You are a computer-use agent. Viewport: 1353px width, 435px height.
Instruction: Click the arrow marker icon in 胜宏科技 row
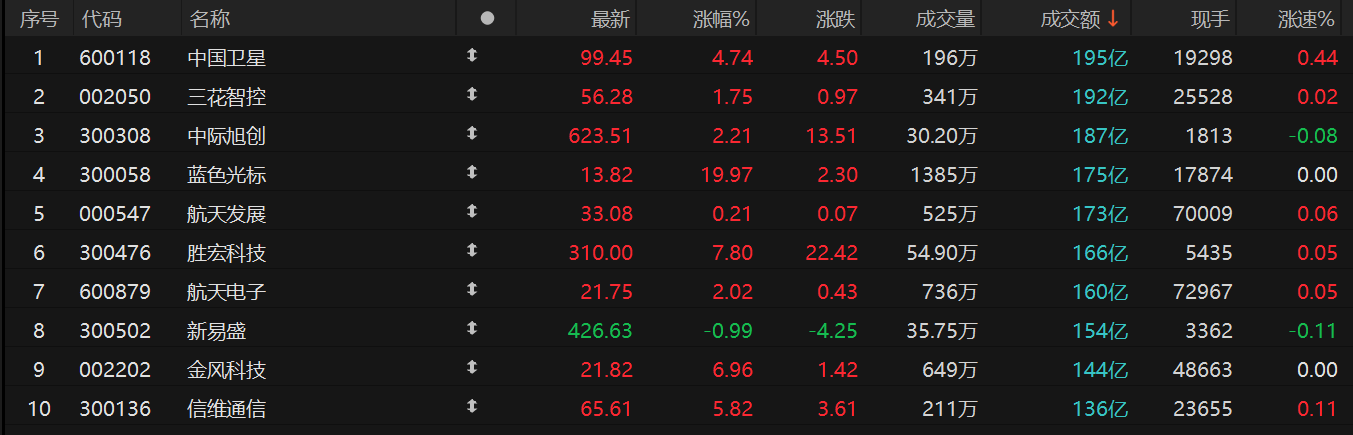[x=472, y=252]
